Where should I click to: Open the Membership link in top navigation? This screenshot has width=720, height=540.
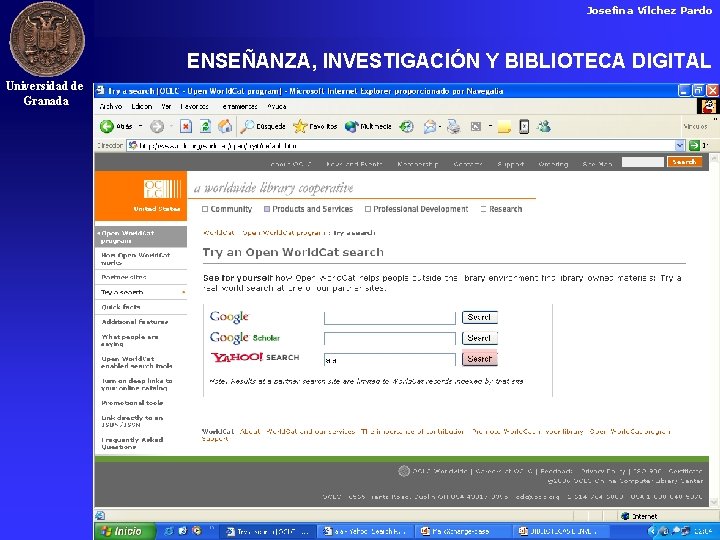pyautogui.click(x=417, y=164)
